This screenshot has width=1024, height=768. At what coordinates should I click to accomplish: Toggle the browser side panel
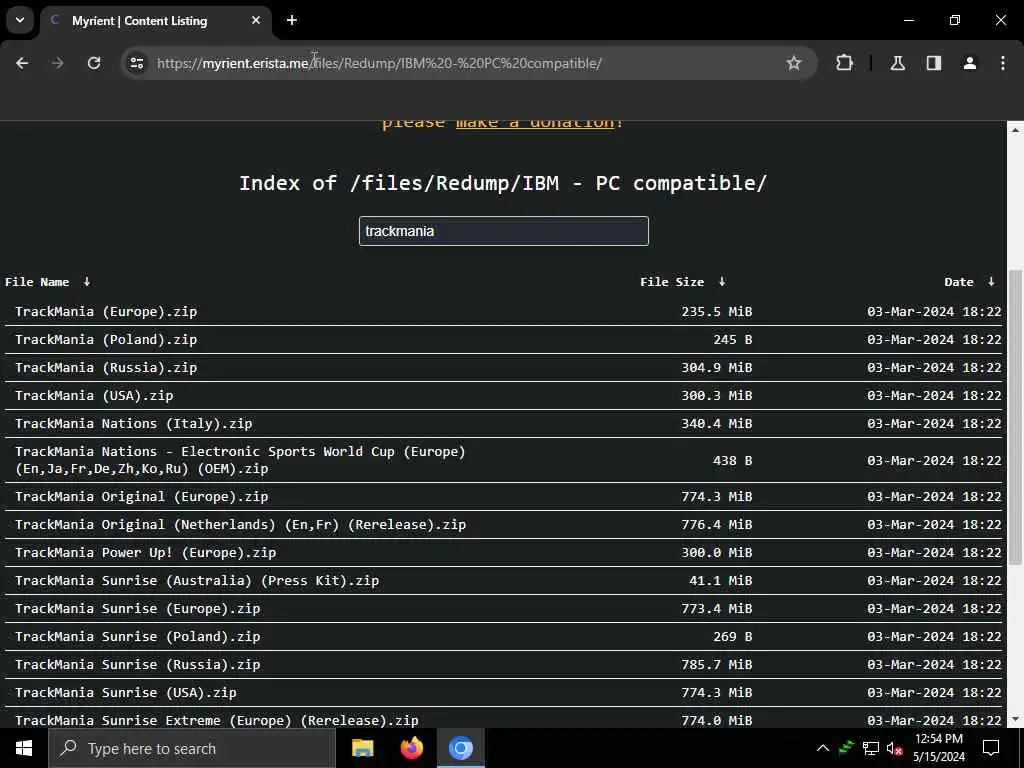934,63
